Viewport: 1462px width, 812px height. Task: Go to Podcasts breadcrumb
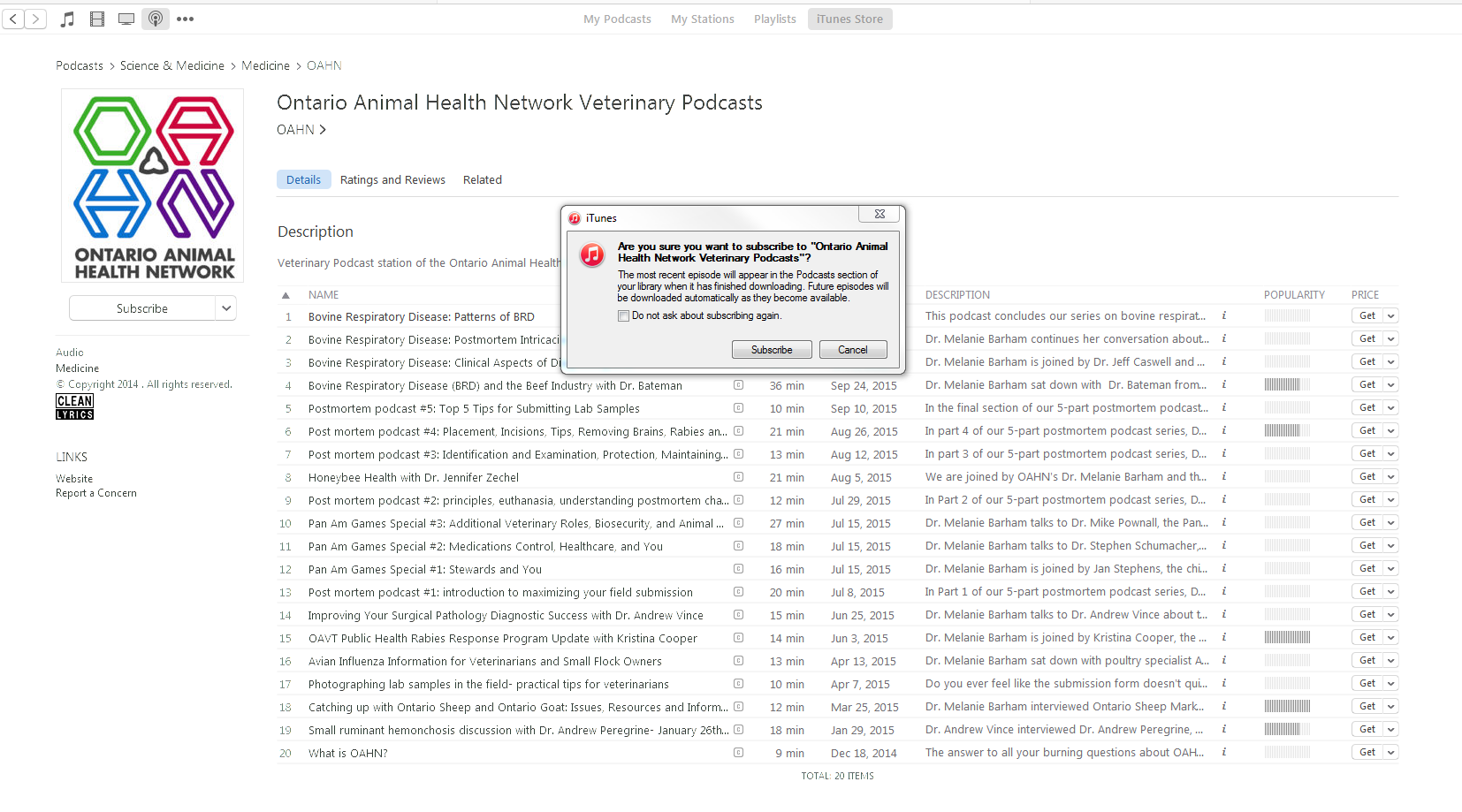pyautogui.click(x=80, y=65)
